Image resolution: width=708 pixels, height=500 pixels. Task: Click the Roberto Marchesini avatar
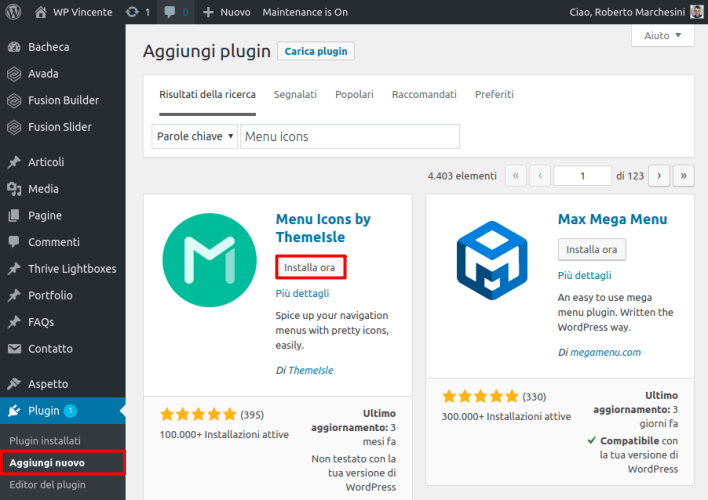(697, 12)
